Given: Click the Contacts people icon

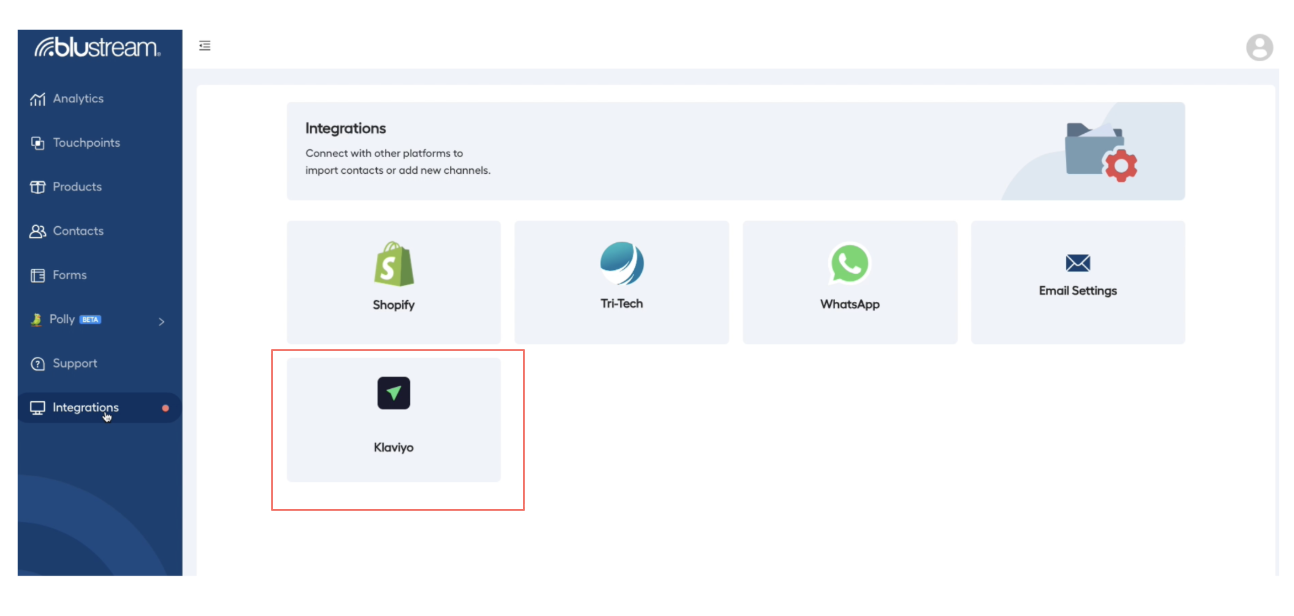Looking at the screenshot, I should coord(38,231).
